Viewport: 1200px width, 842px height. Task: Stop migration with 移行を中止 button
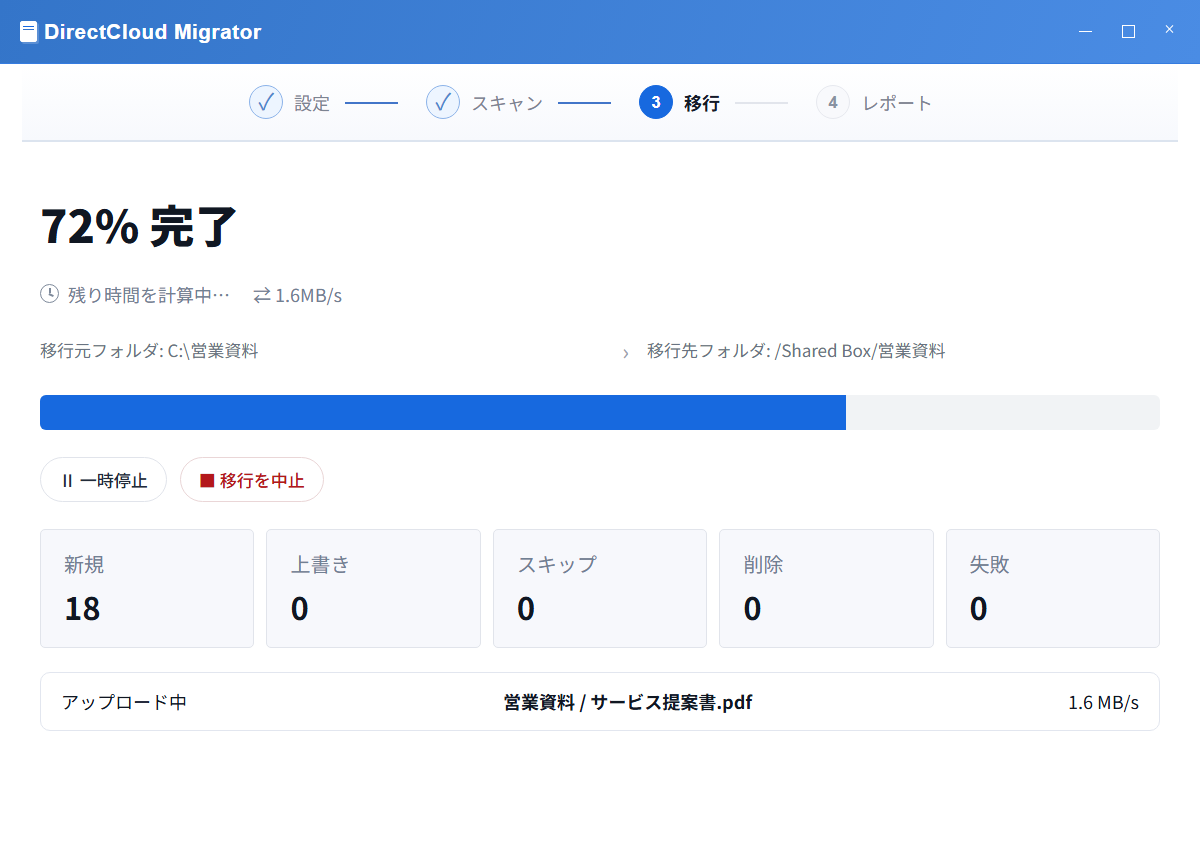252,480
